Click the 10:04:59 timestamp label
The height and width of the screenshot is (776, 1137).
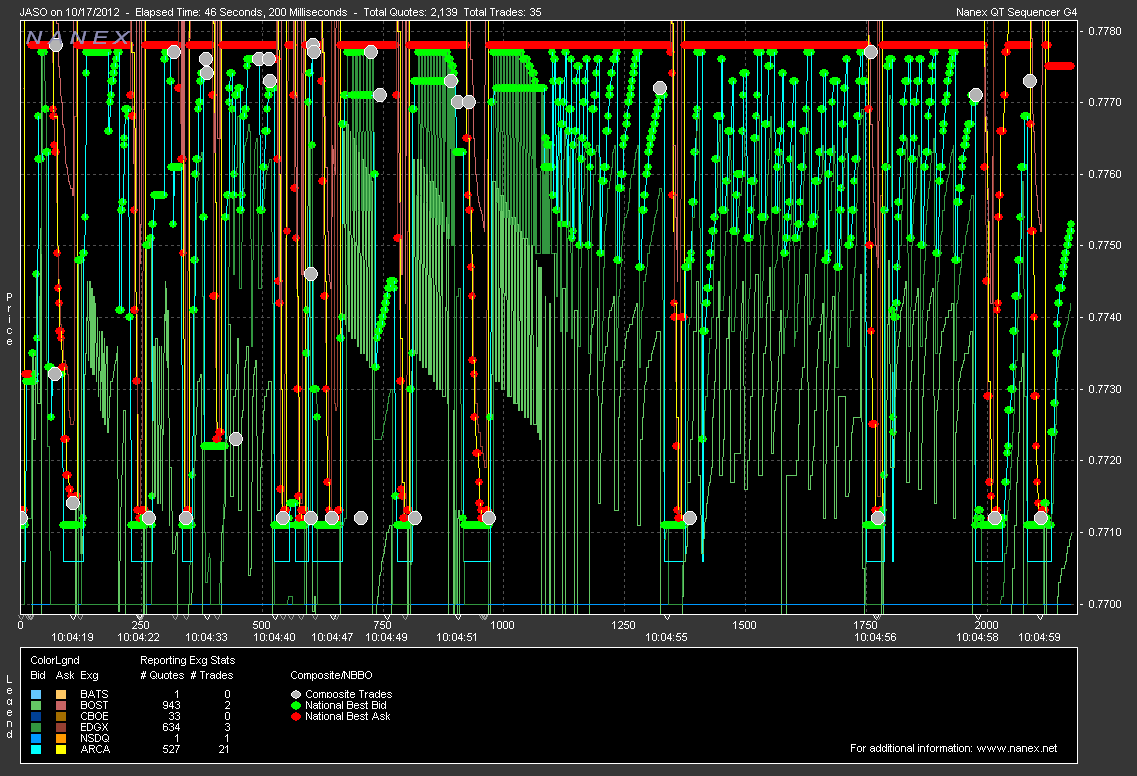(x=1039, y=637)
